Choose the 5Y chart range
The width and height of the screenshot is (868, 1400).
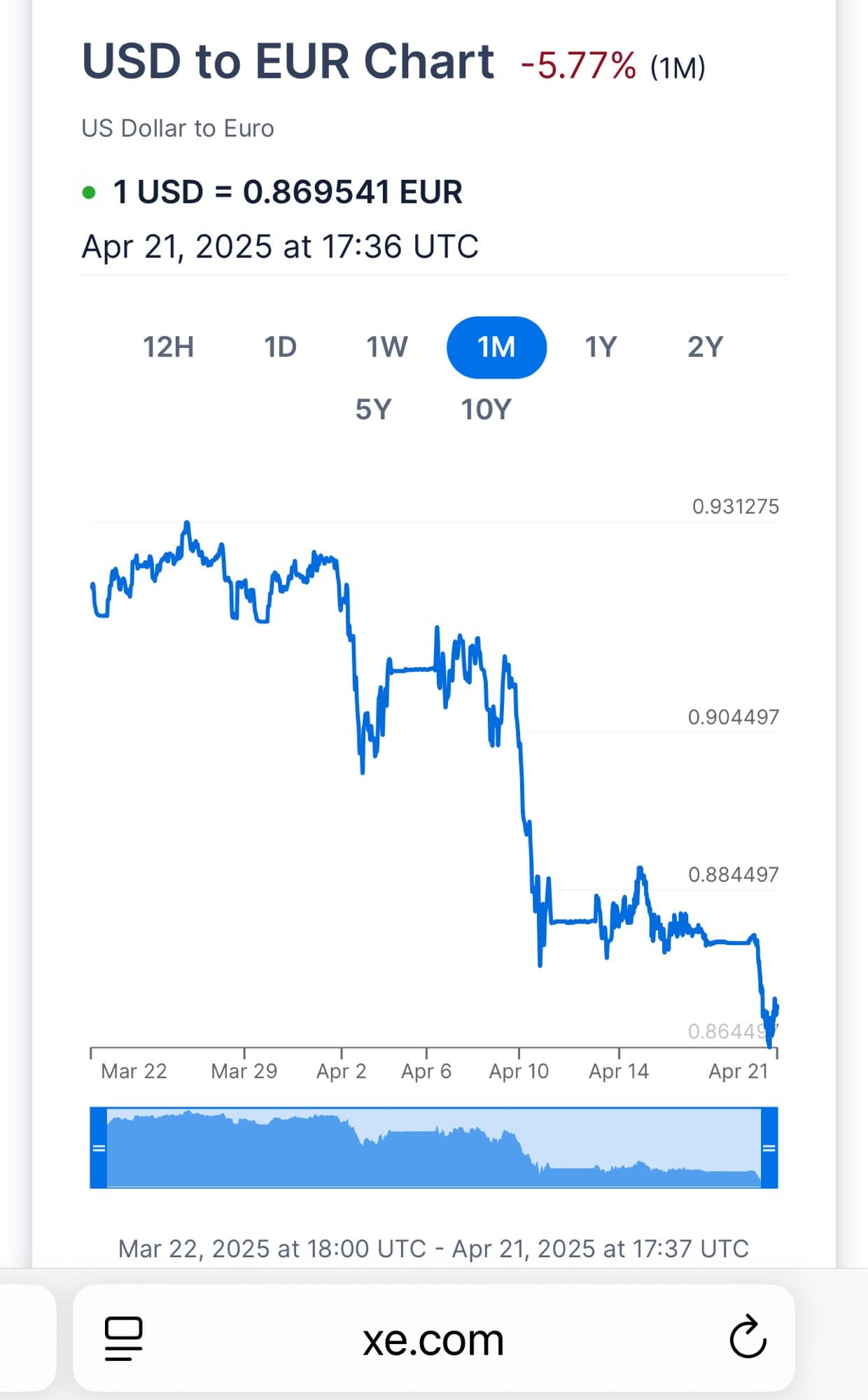pyautogui.click(x=373, y=409)
